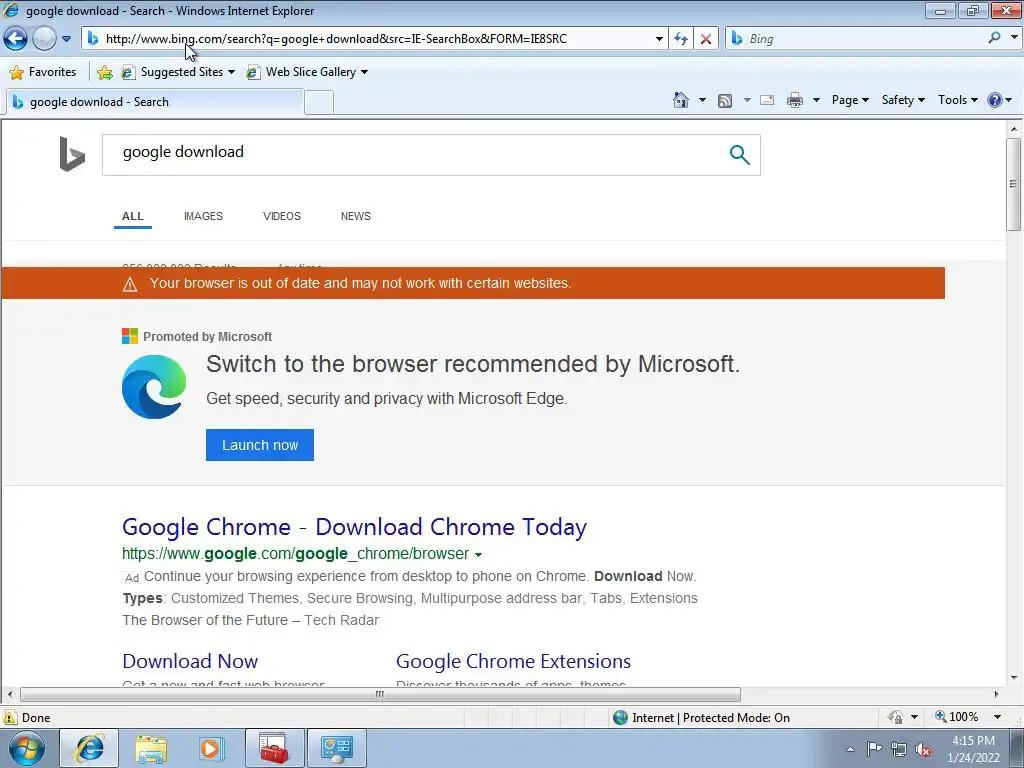
Task: Open the Download Now sublink
Action: [x=190, y=662]
